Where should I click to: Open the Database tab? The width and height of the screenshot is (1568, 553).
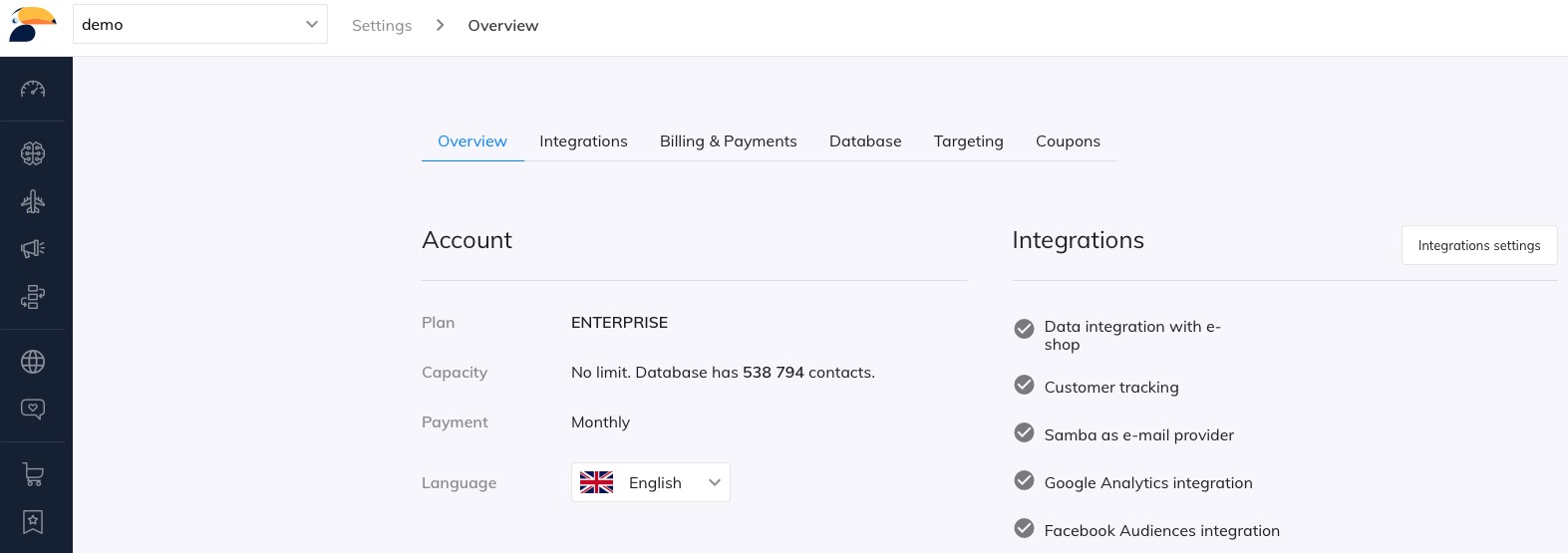pos(865,141)
